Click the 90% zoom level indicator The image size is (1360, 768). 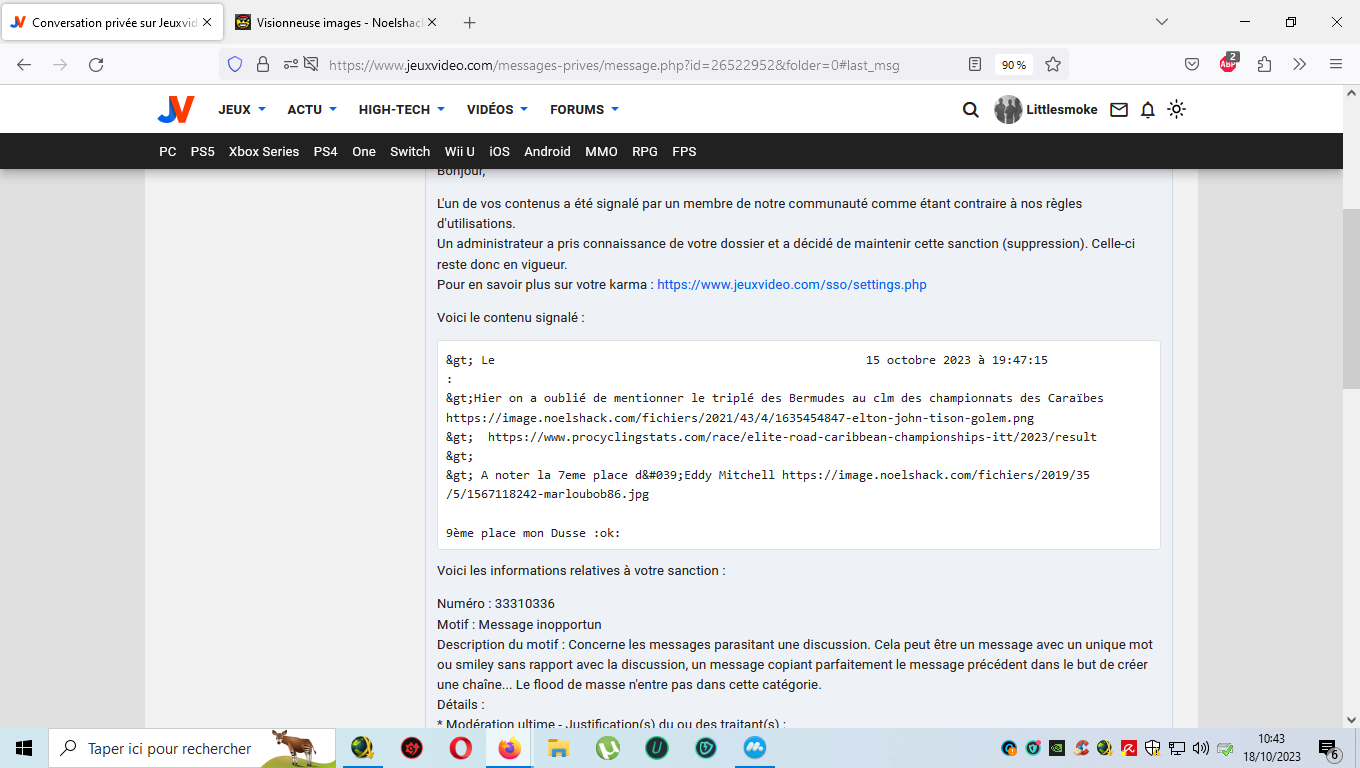pos(1014,65)
